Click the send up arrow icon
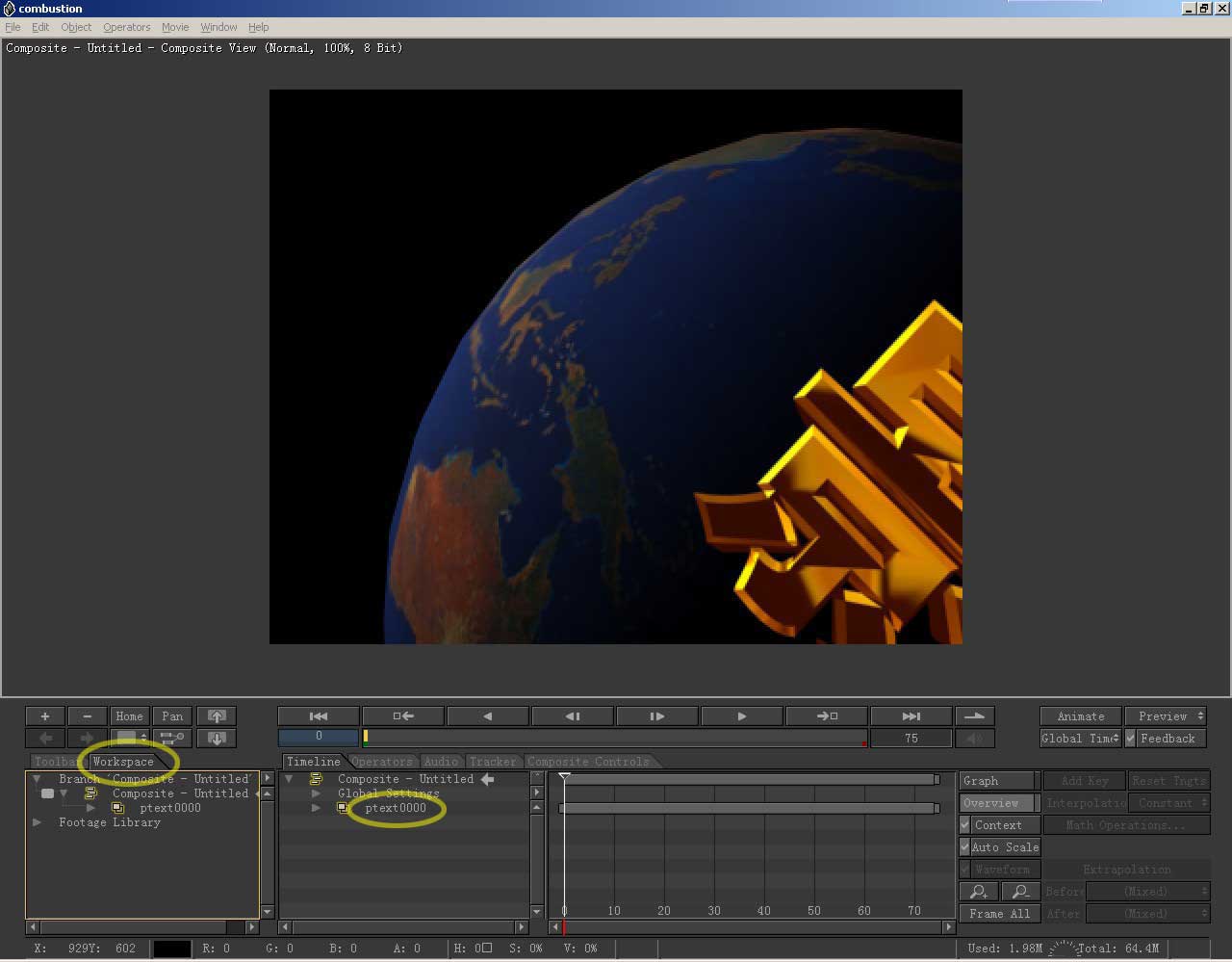This screenshot has height=962, width=1232. [217, 716]
